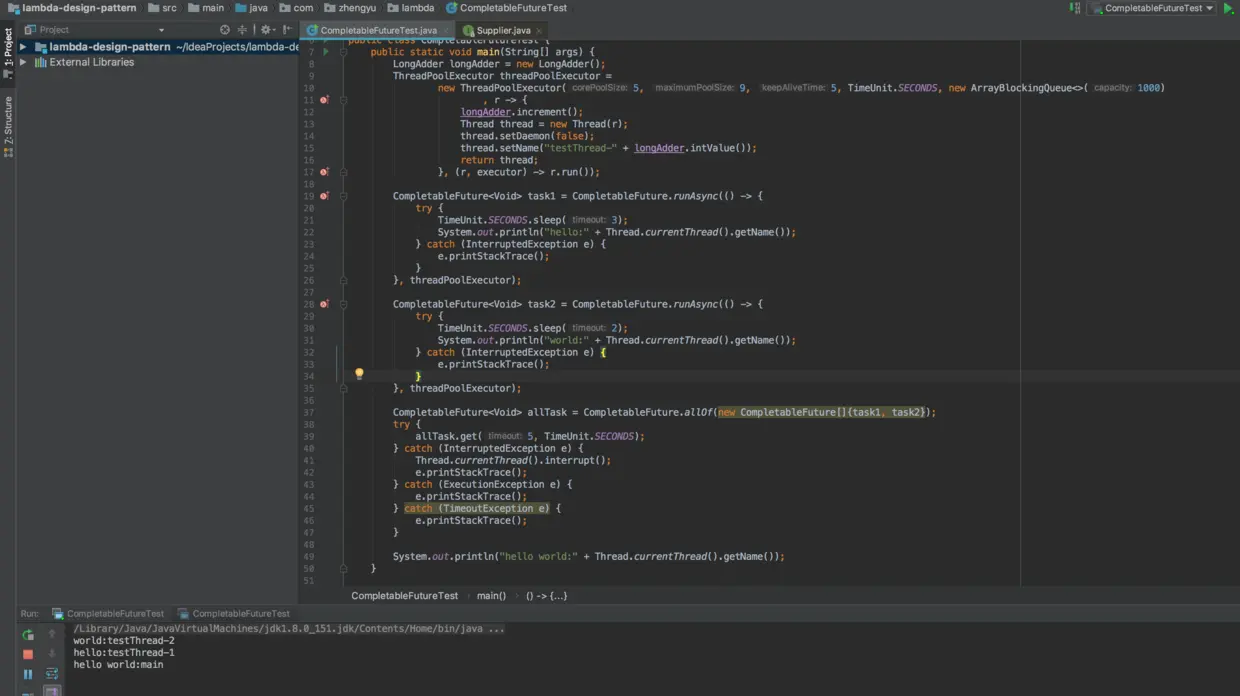Click the 'world:testThread-2' console output line

(124, 641)
